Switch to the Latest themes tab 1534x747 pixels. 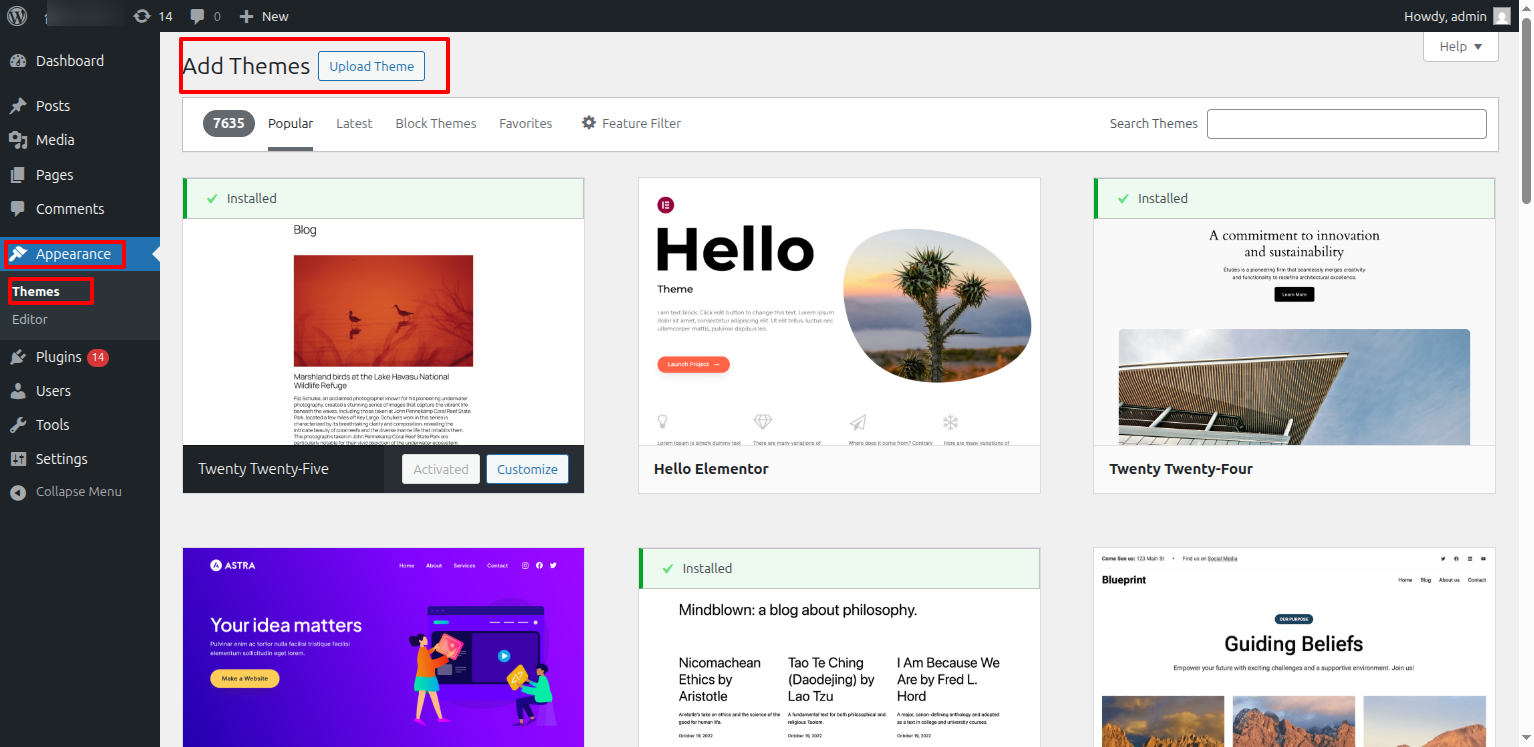[x=354, y=124]
